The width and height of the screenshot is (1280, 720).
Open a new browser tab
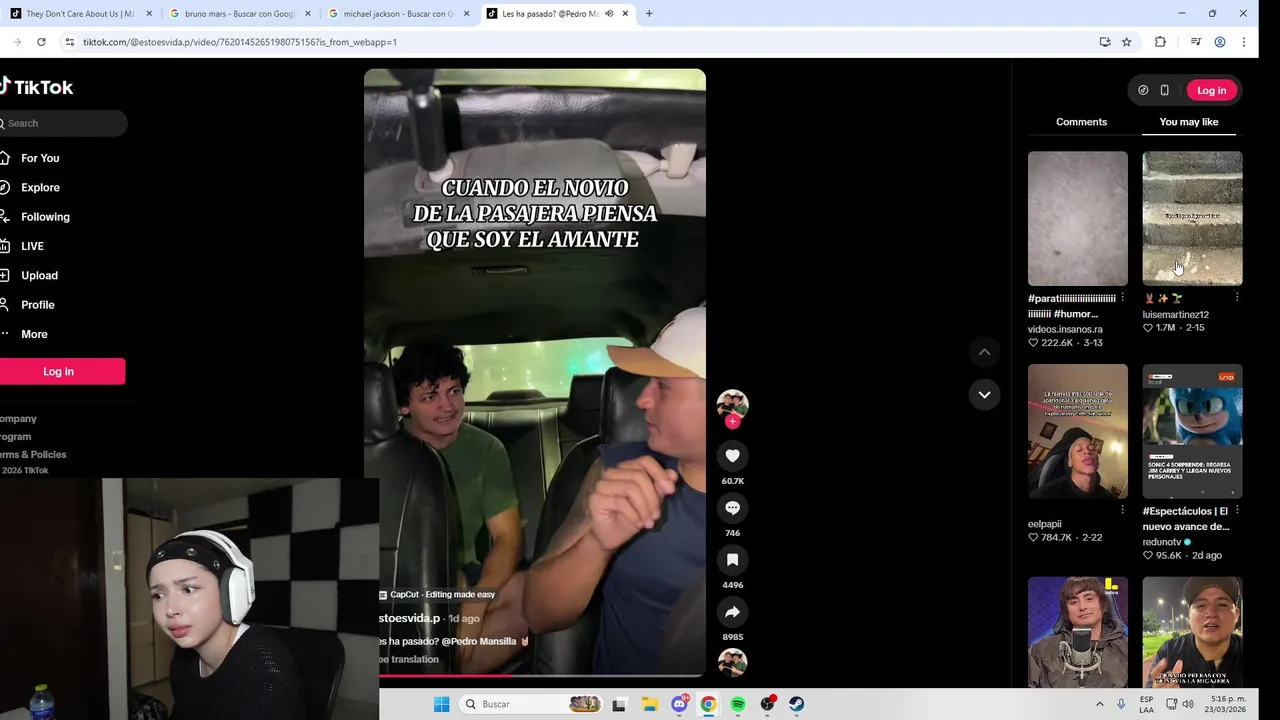(x=649, y=14)
